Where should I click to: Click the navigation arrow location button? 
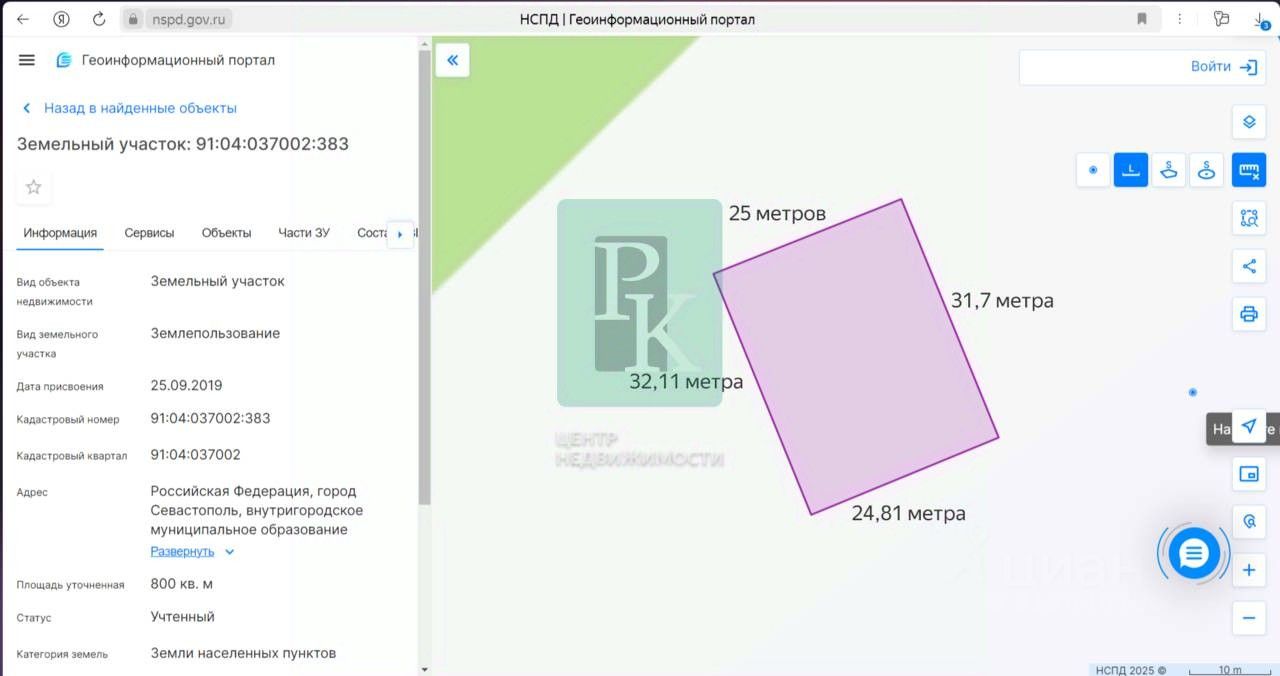1249,426
